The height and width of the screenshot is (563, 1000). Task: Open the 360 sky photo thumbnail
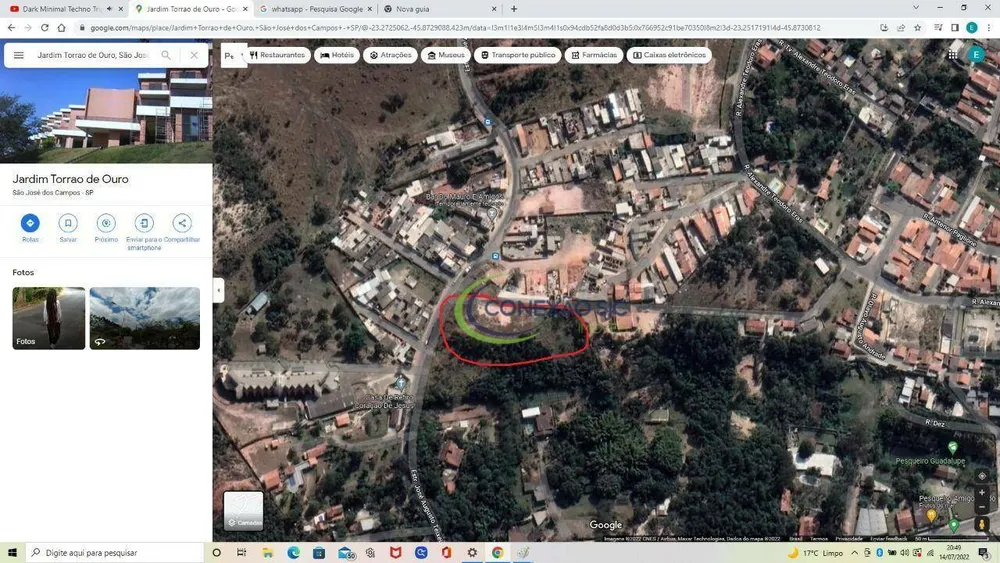coord(145,318)
